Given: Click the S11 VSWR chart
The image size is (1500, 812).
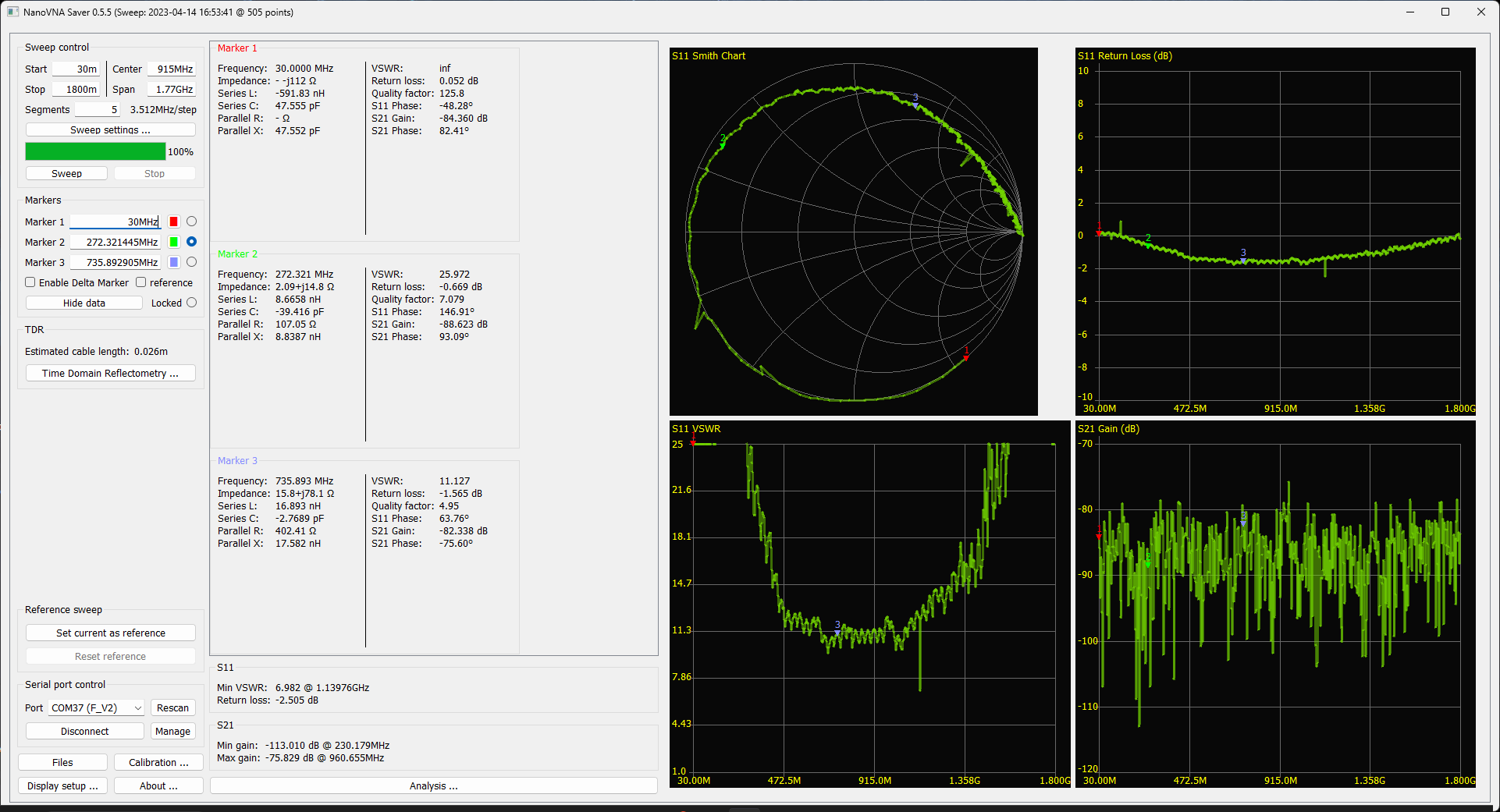Looking at the screenshot, I should tap(870, 605).
